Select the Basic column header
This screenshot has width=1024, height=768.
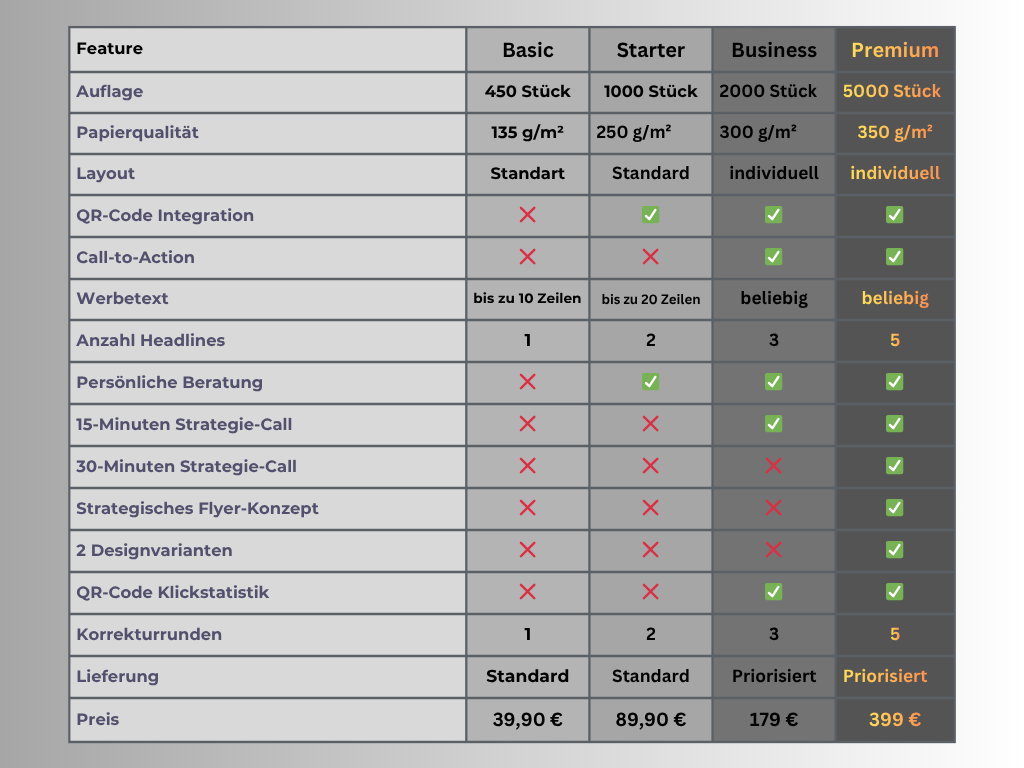point(528,50)
